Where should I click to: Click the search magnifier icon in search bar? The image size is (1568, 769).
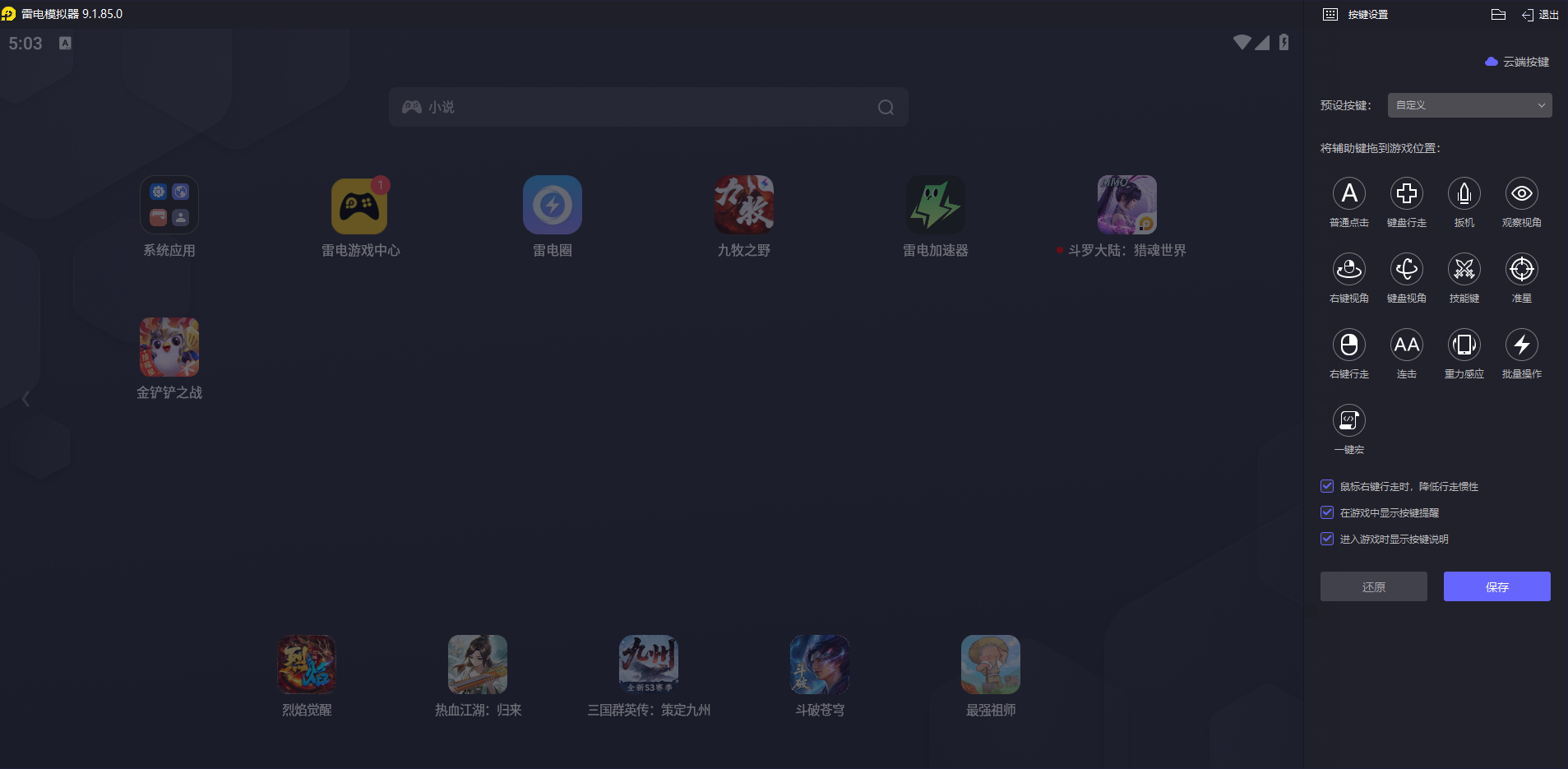[x=886, y=107]
